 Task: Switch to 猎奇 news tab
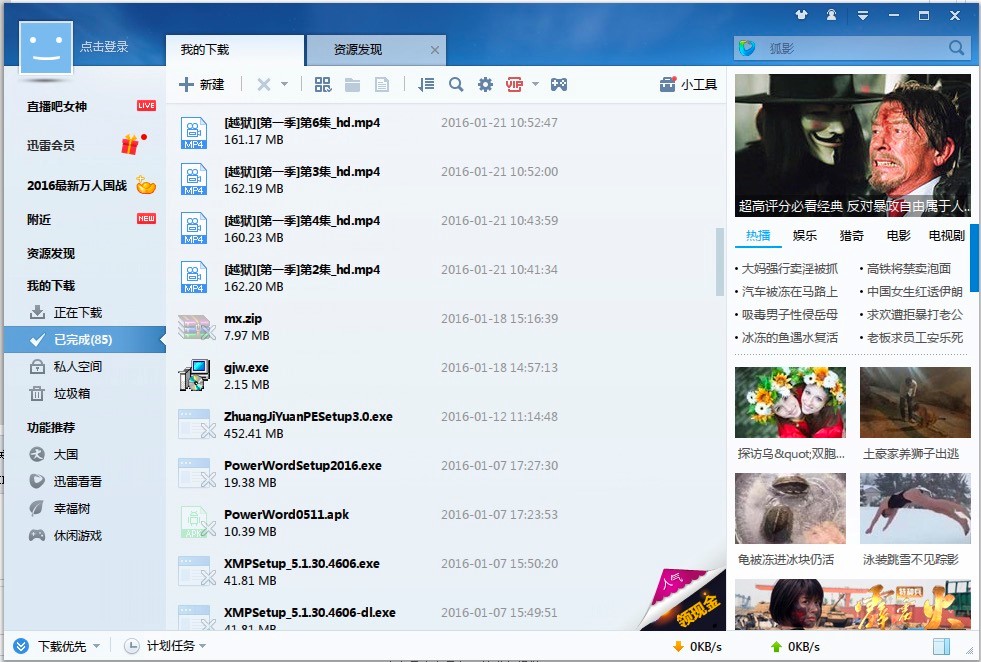(x=851, y=235)
